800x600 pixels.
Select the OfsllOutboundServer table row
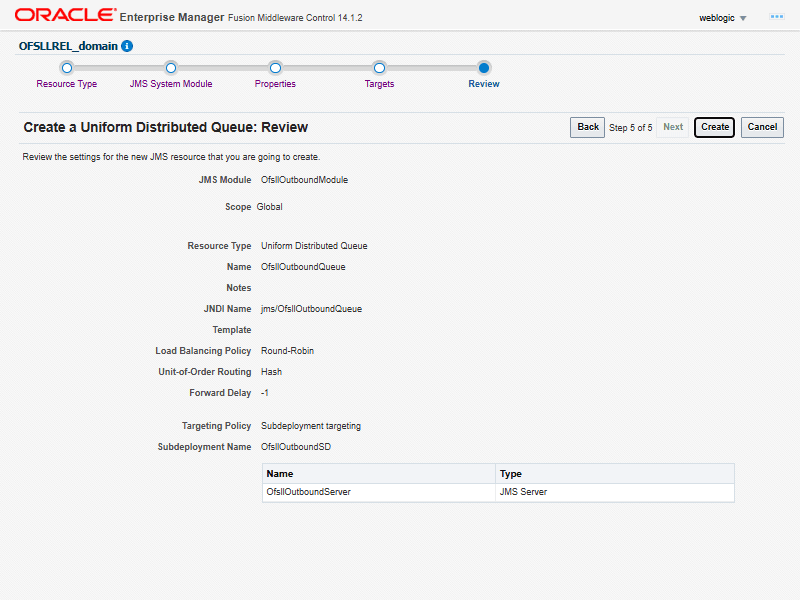click(x=378, y=492)
